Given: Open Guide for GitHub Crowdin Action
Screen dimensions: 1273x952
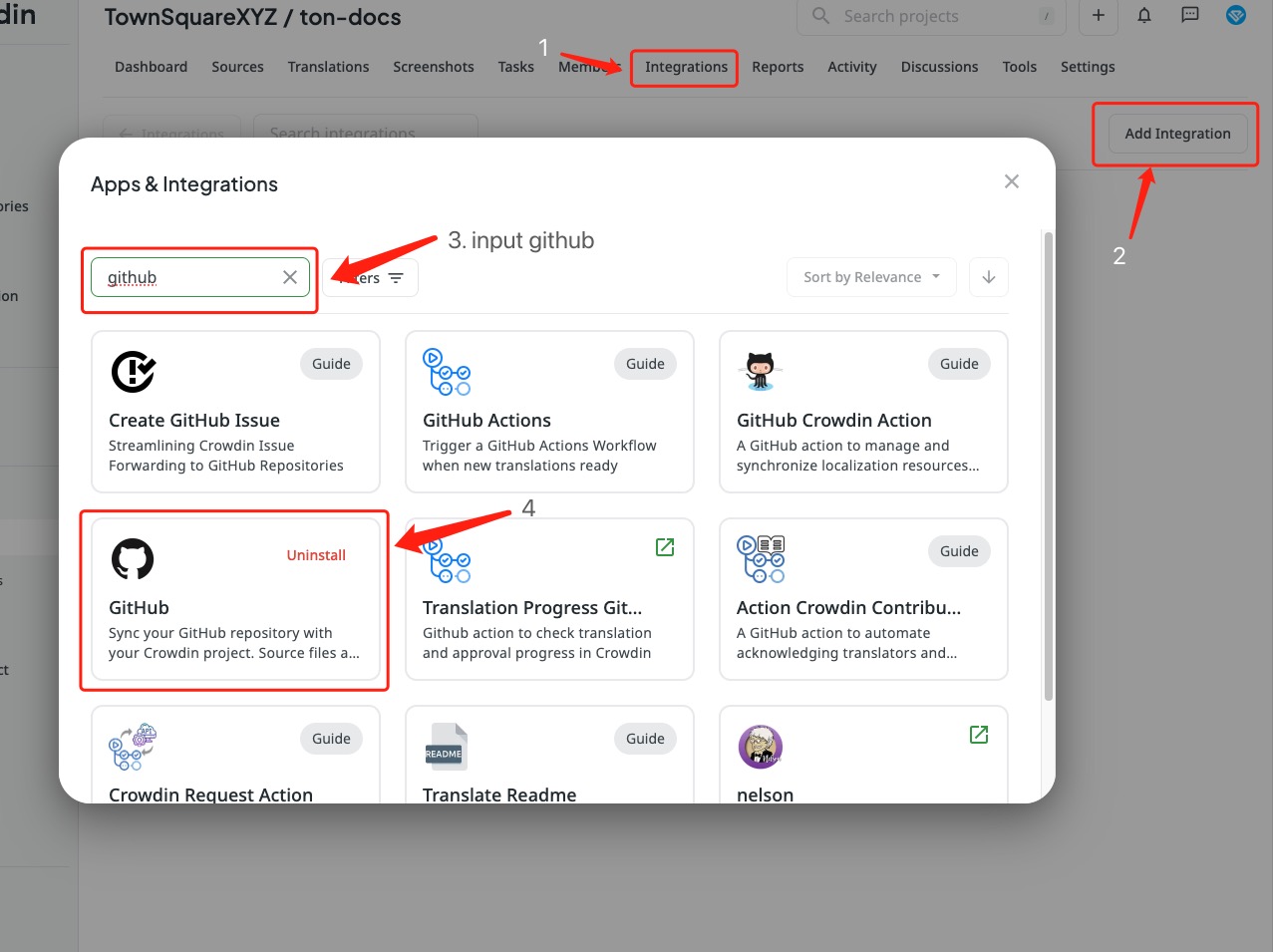Looking at the screenshot, I should (x=959, y=364).
